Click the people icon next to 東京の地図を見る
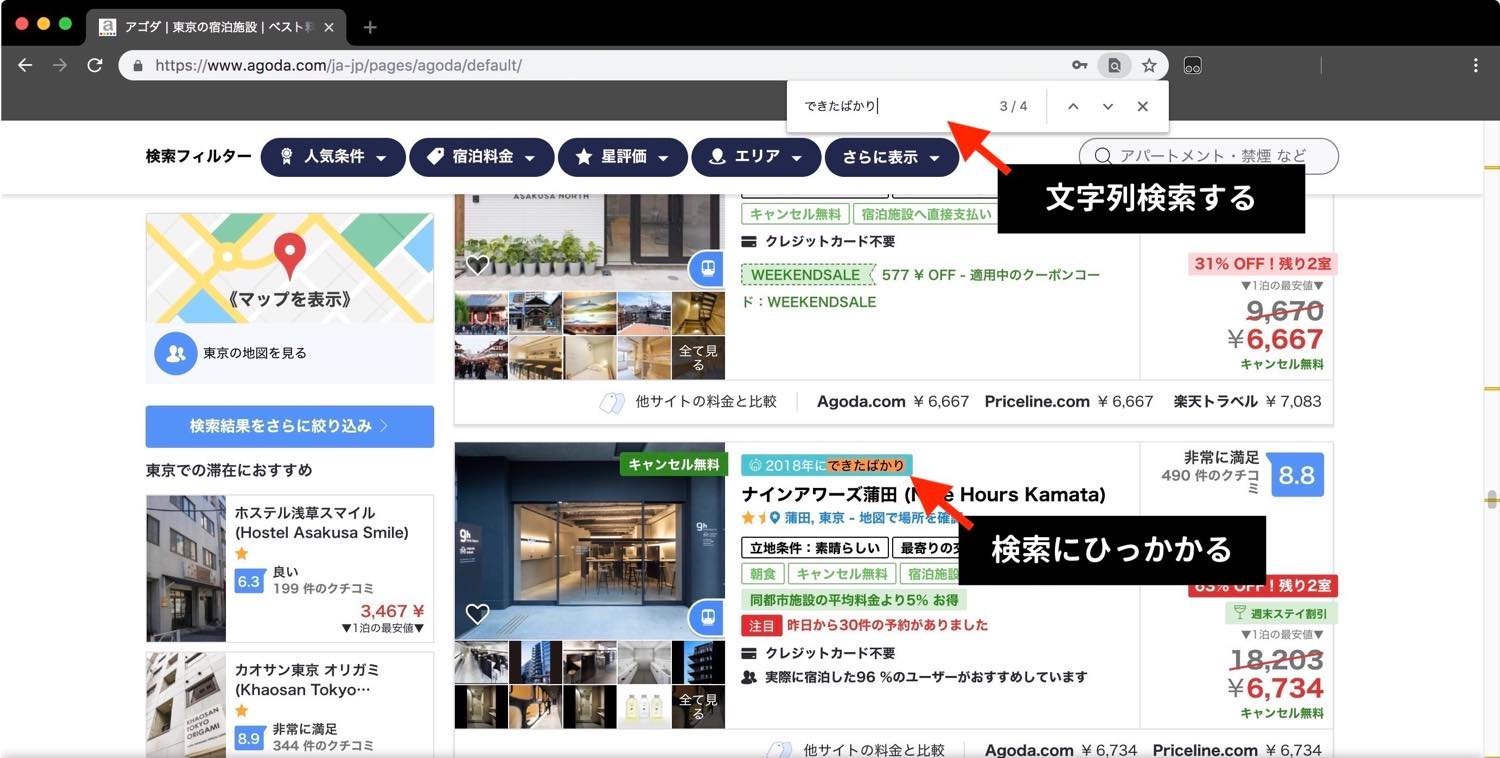 pyautogui.click(x=175, y=352)
